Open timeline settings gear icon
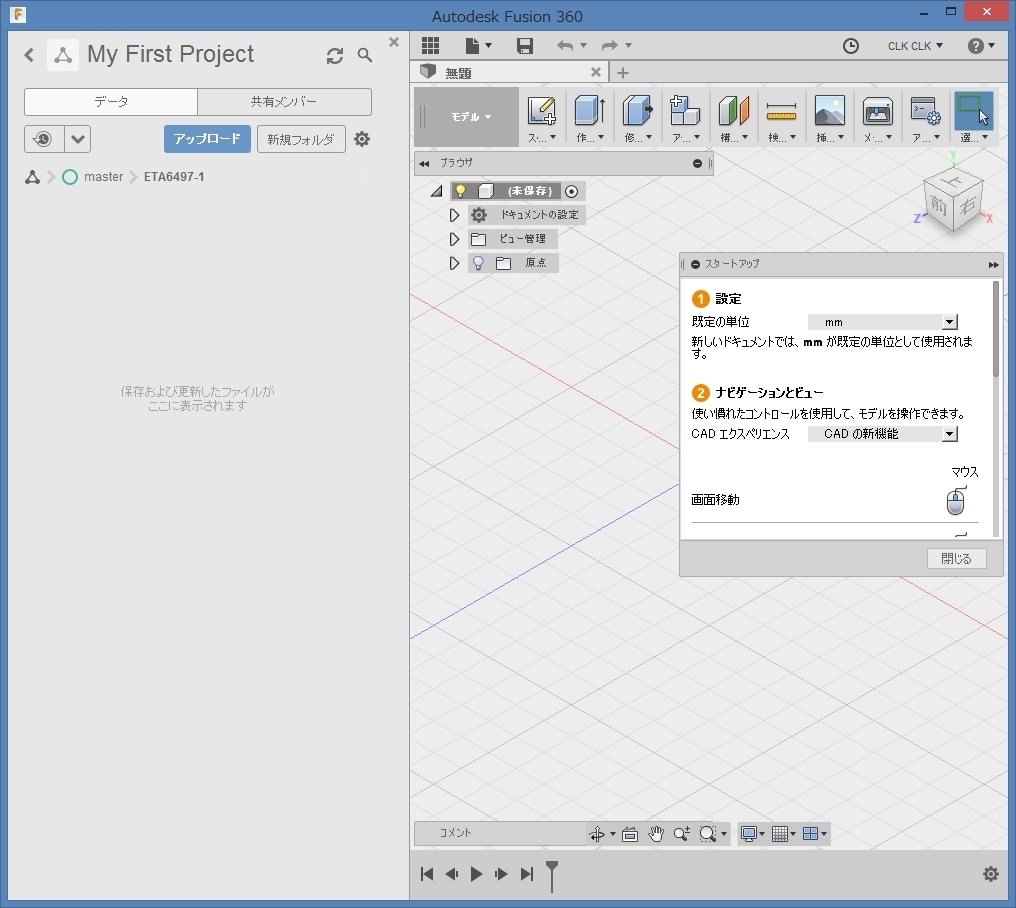The width and height of the screenshot is (1016, 908). (990, 874)
